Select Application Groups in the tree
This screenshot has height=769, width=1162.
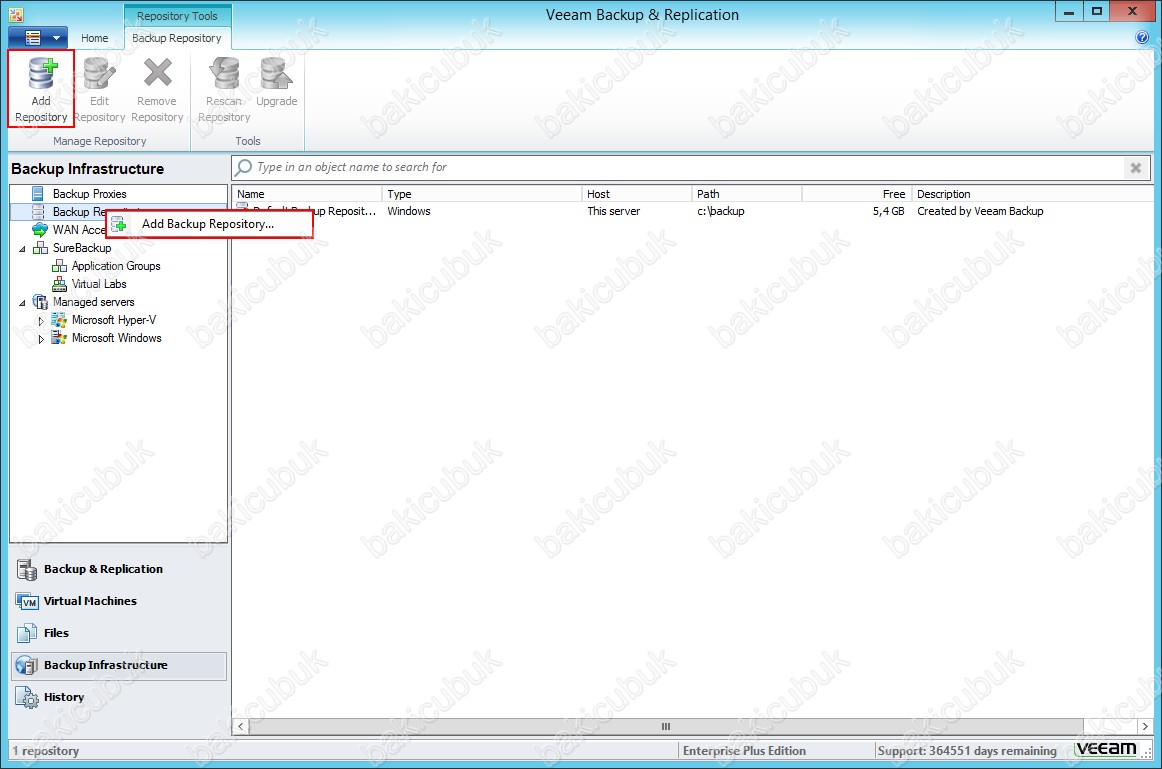[116, 266]
